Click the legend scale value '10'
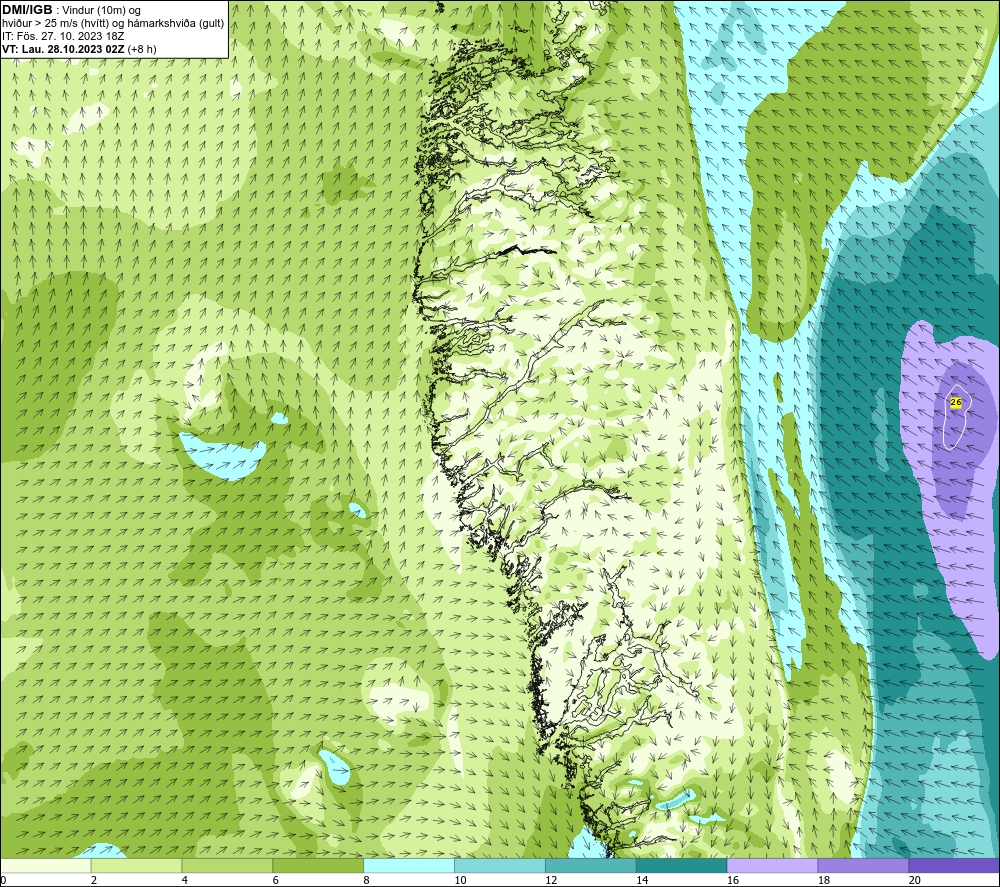 tap(460, 881)
